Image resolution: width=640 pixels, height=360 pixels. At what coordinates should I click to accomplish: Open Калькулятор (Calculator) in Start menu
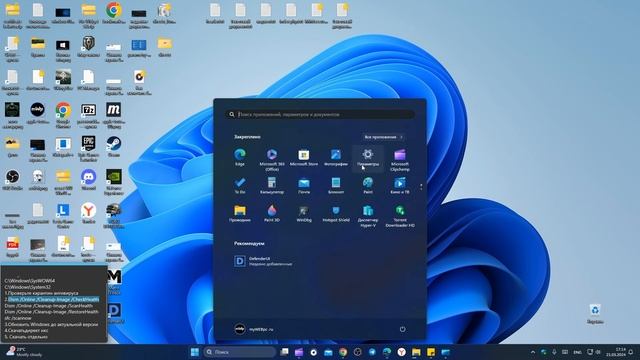pyautogui.click(x=271, y=185)
